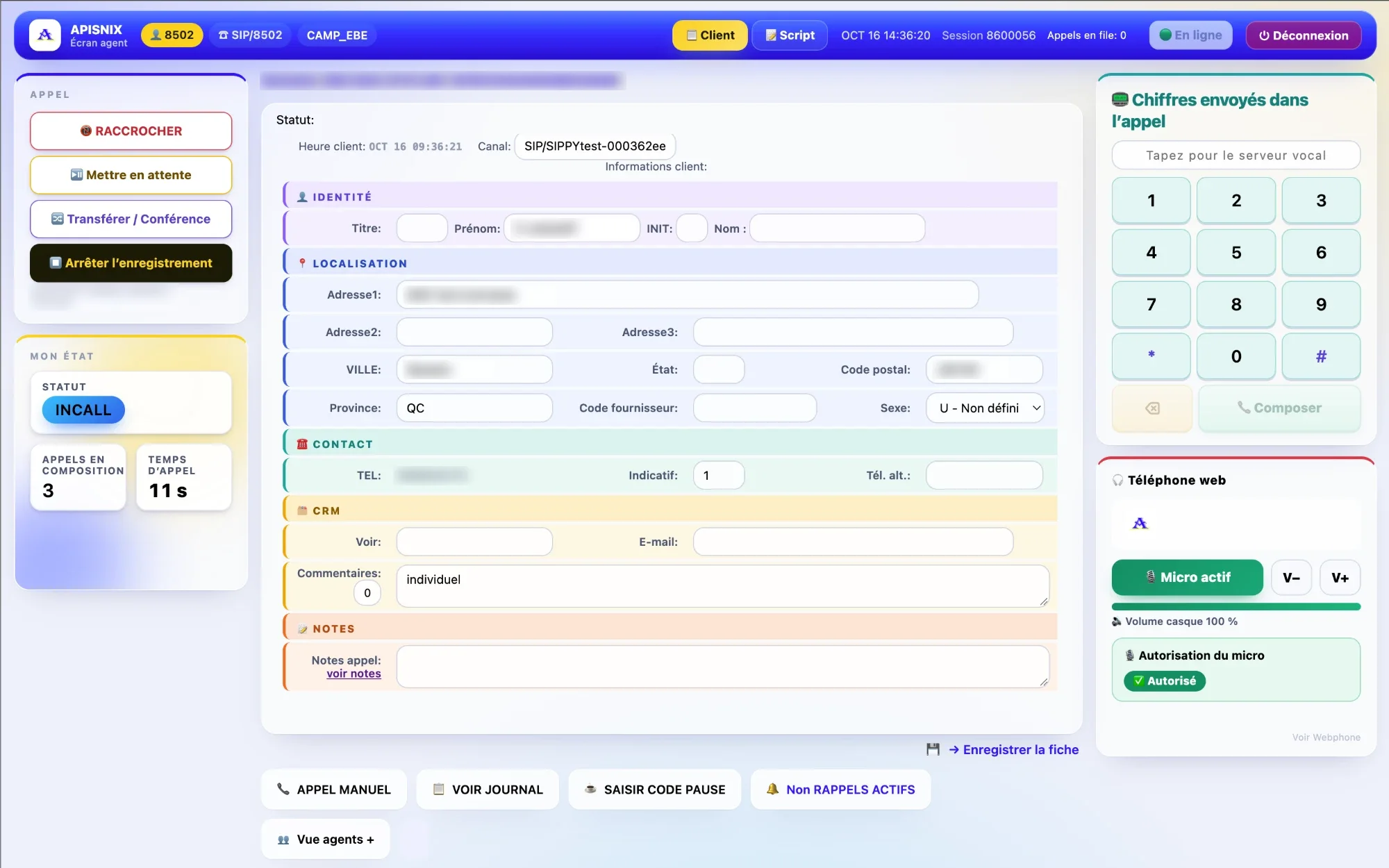Viewport: 1389px width, 868px height.
Task: Stop recording with Arrêter l'enregistrement
Action: (131, 262)
